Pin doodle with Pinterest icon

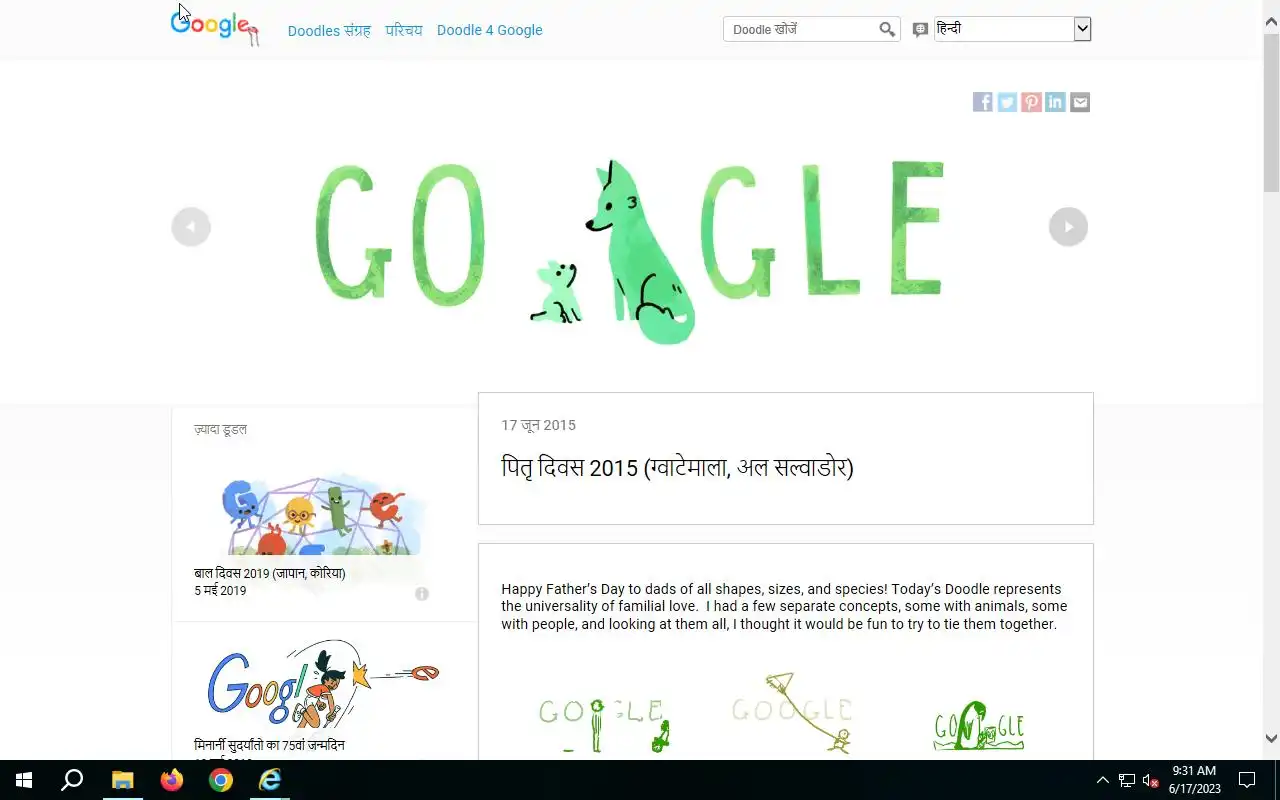[x=1031, y=102]
